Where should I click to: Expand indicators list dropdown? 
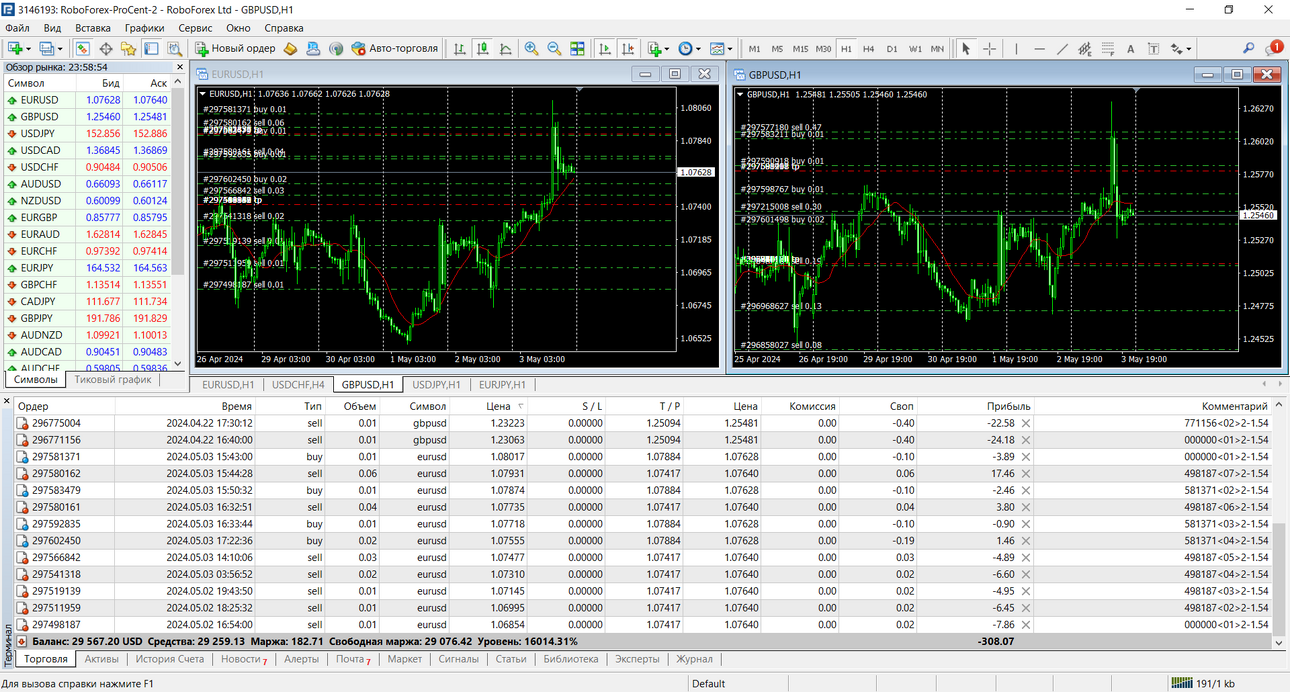pos(668,48)
